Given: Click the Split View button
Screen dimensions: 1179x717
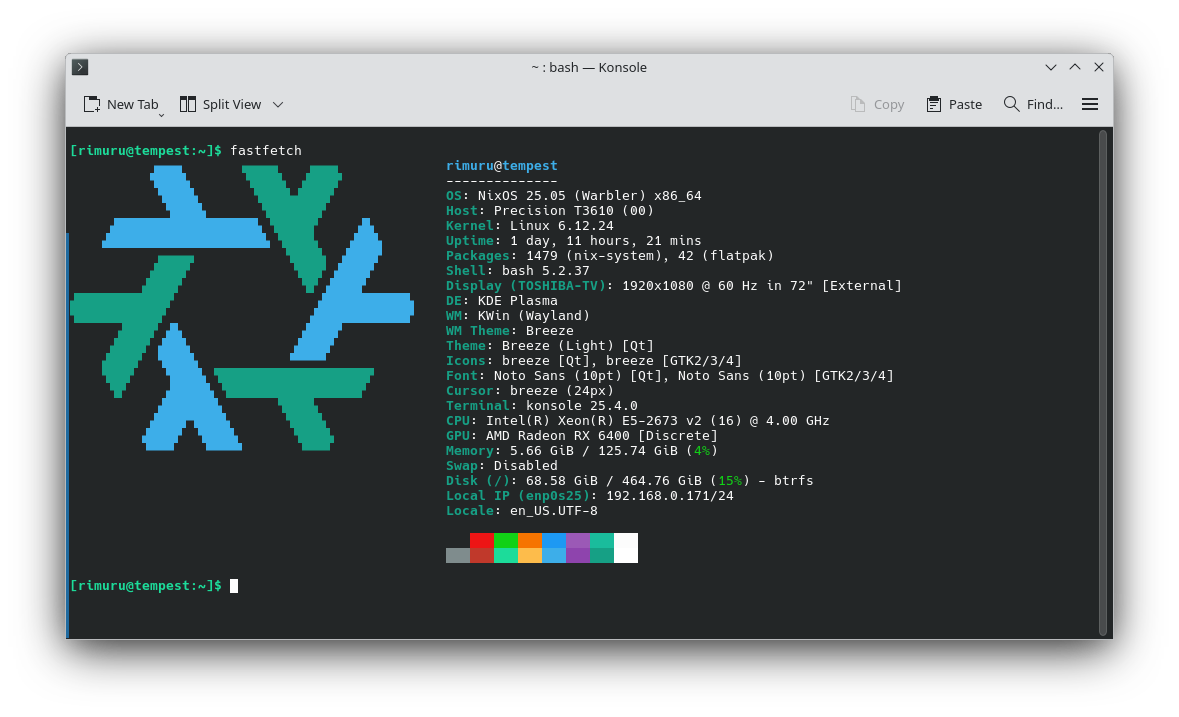Looking at the screenshot, I should click(220, 104).
